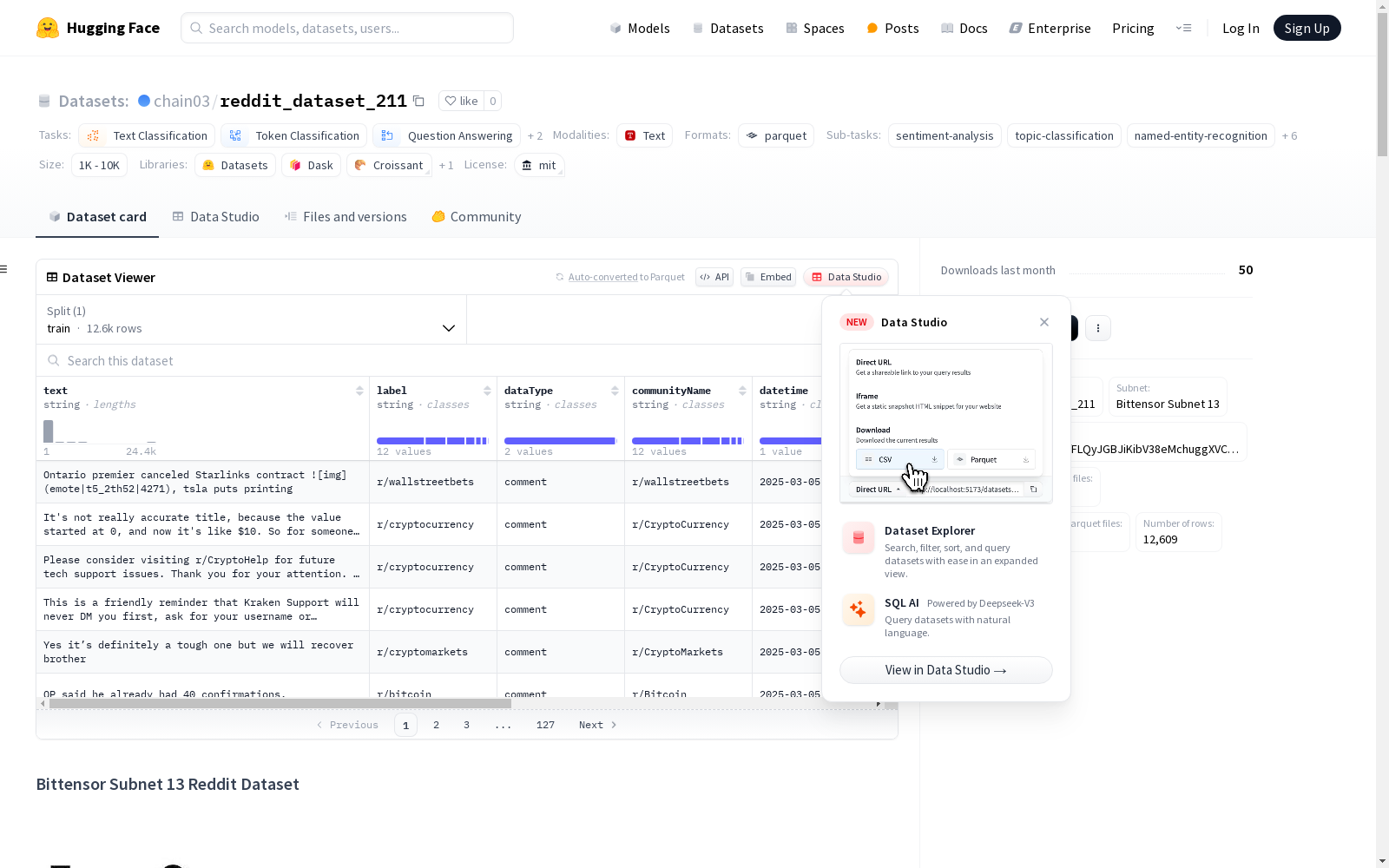Open the Embed button in the viewer
1389x868 pixels.
pos(768,277)
